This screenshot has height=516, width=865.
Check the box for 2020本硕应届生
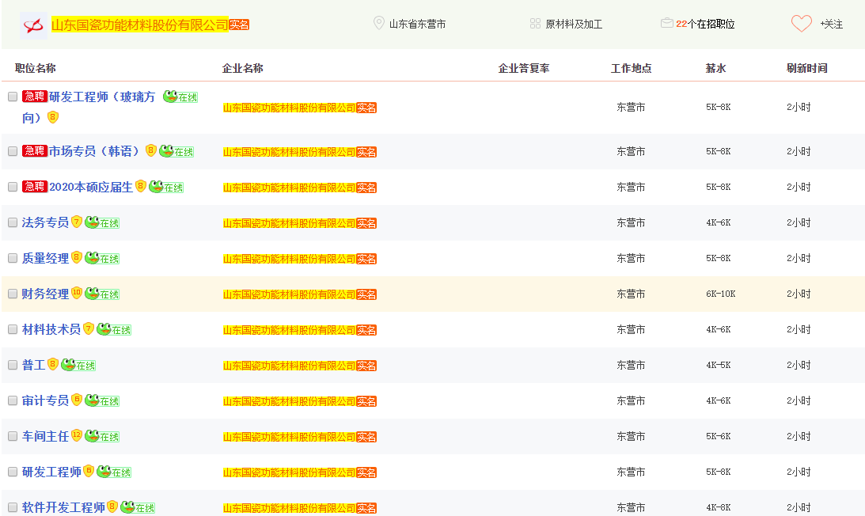(x=13, y=187)
